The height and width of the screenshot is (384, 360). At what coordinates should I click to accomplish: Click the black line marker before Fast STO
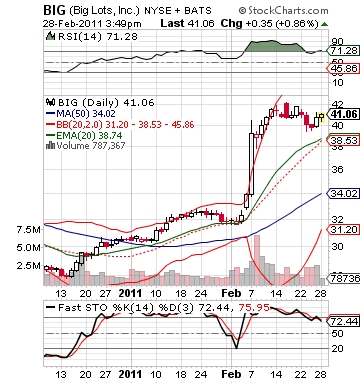51,307
